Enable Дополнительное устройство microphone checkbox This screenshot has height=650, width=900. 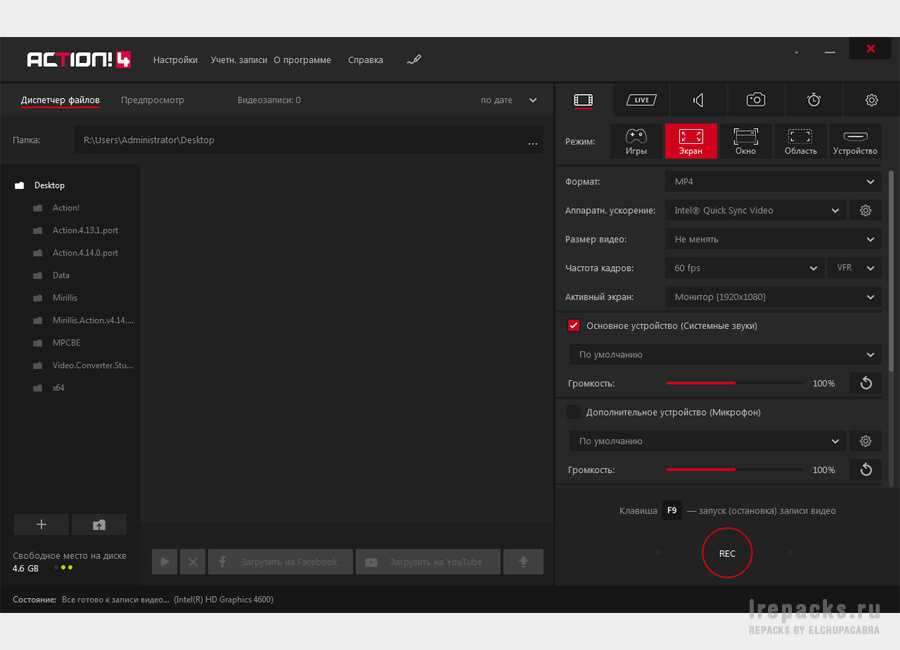[573, 412]
